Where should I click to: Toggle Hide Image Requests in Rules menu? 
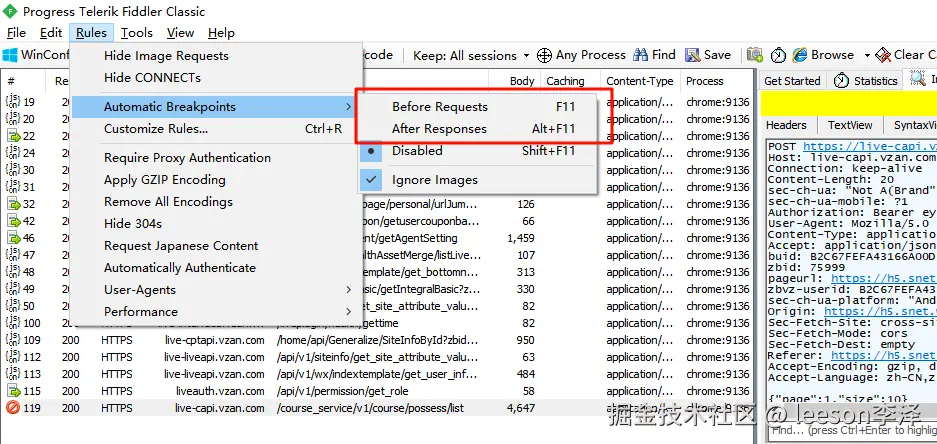(x=216, y=56)
